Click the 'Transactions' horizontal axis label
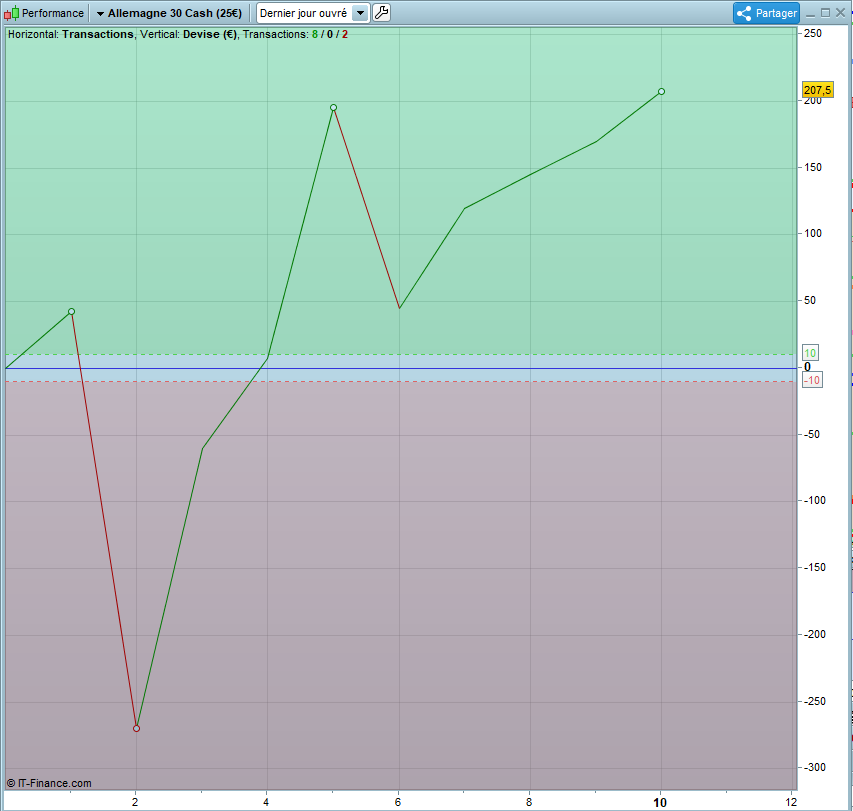853x811 pixels. pos(97,34)
